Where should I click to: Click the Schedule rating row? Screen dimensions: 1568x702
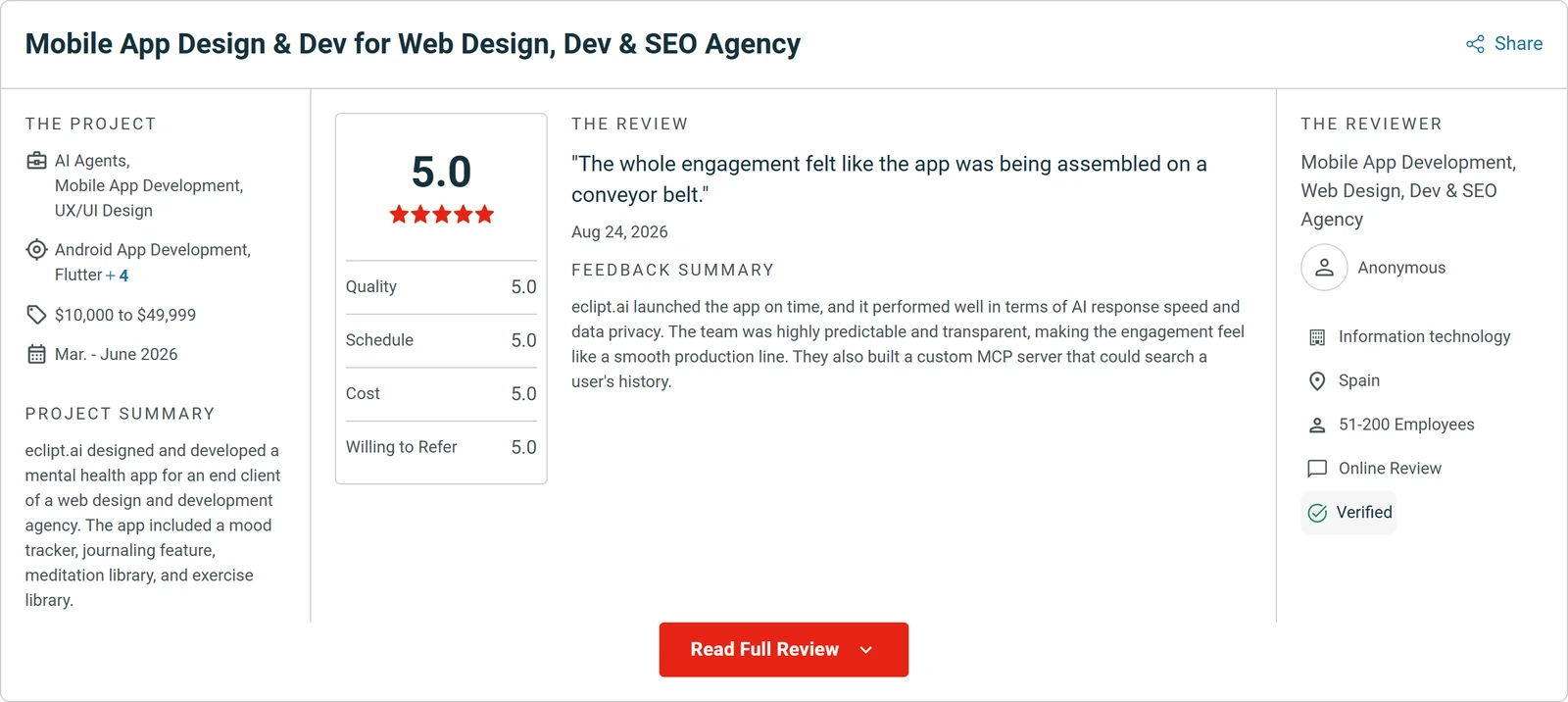[441, 340]
